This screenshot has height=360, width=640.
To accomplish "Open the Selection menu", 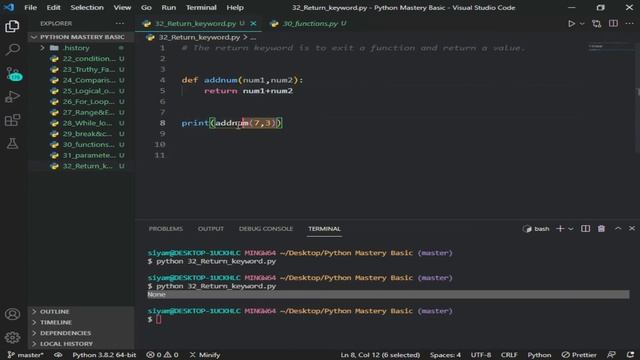I will (x=87, y=8).
